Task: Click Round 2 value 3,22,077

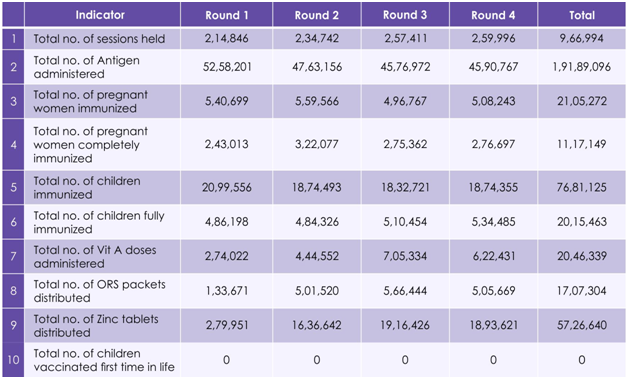Action: click(x=317, y=144)
